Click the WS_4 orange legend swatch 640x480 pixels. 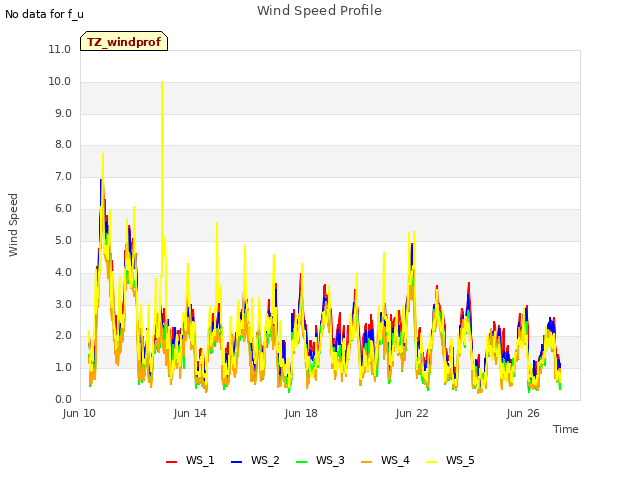click(367, 462)
